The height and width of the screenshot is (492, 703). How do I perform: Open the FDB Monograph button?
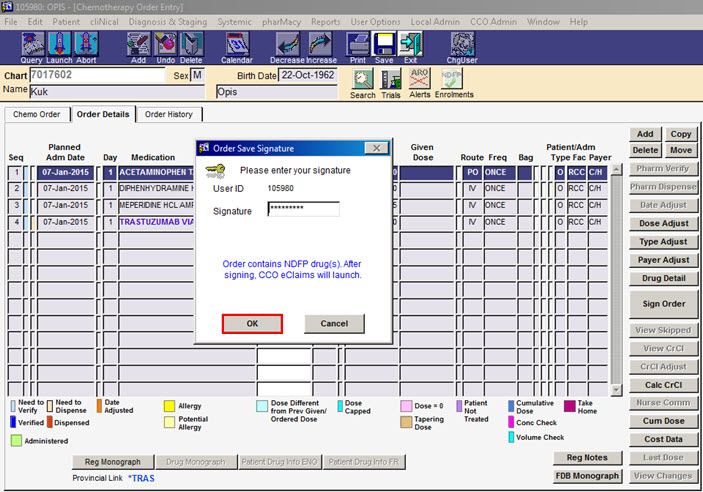(x=587, y=476)
